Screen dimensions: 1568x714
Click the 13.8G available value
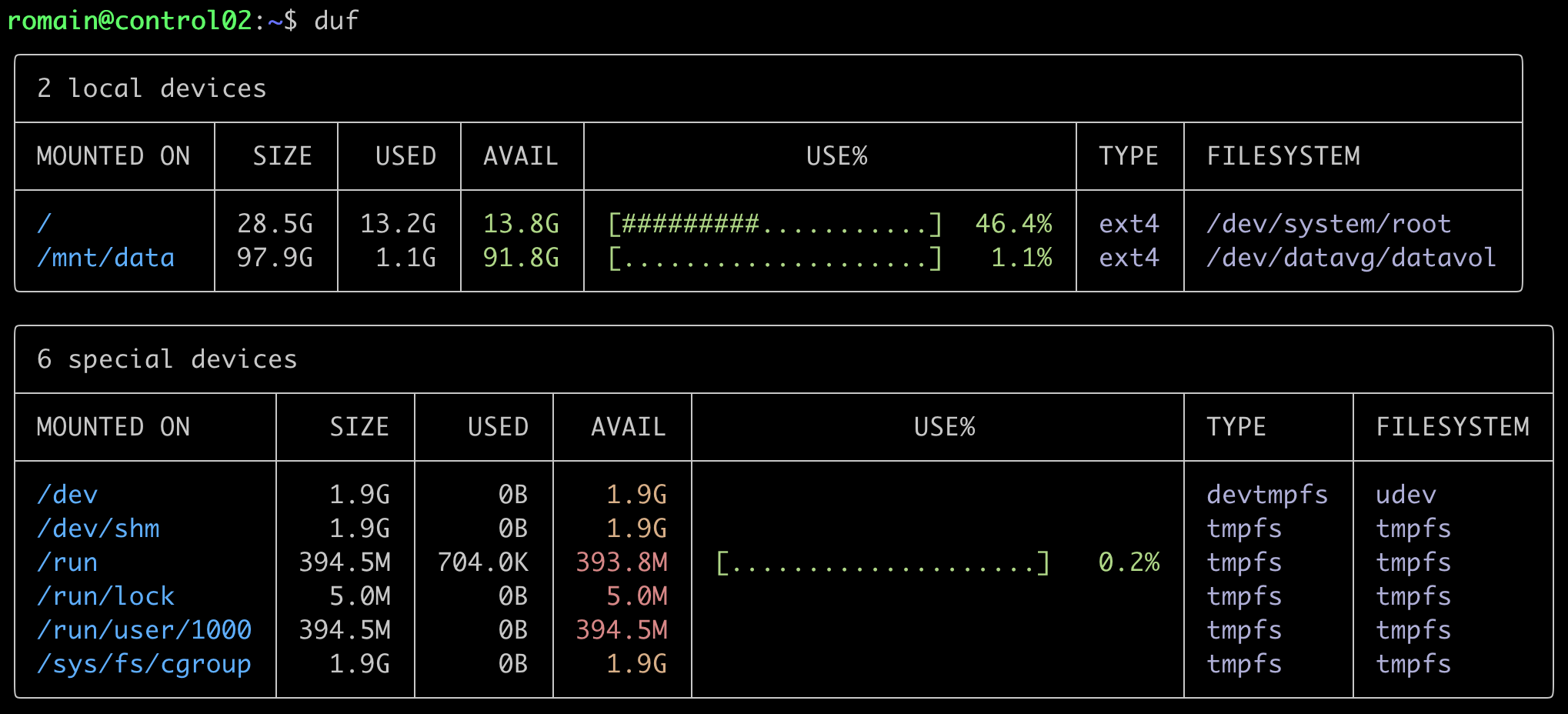pyautogui.click(x=521, y=224)
